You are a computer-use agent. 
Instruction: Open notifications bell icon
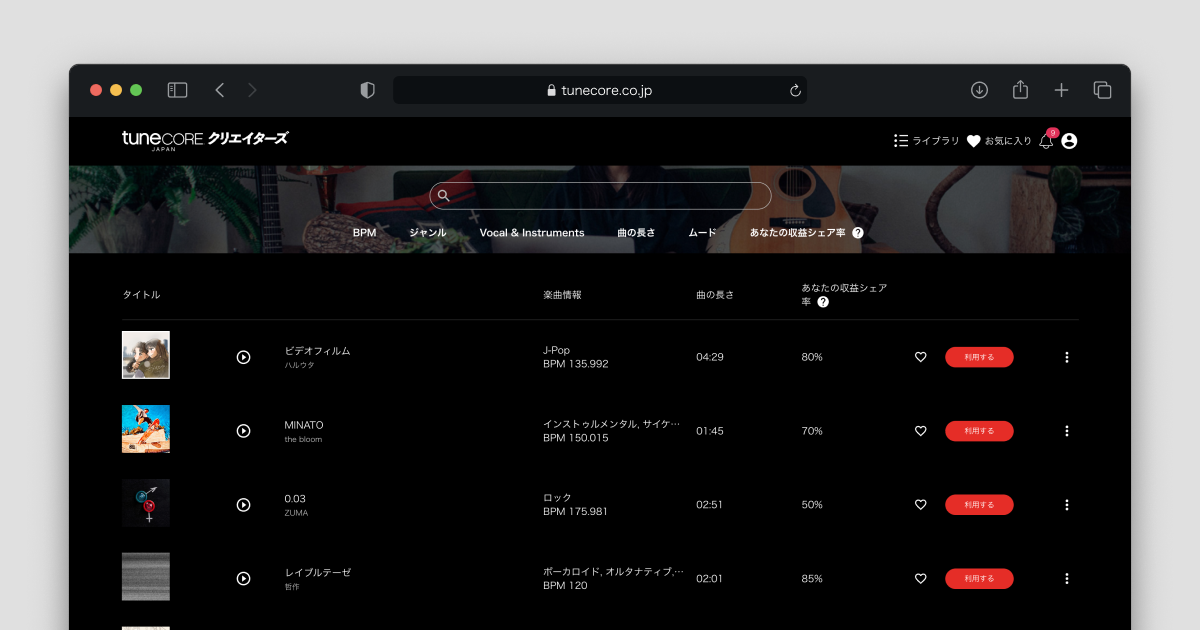pos(1046,141)
